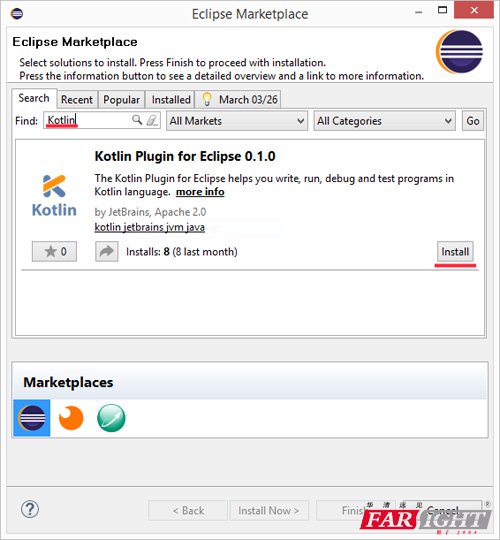Click the share arrow icon
This screenshot has height=540, width=500.
pos(107,251)
